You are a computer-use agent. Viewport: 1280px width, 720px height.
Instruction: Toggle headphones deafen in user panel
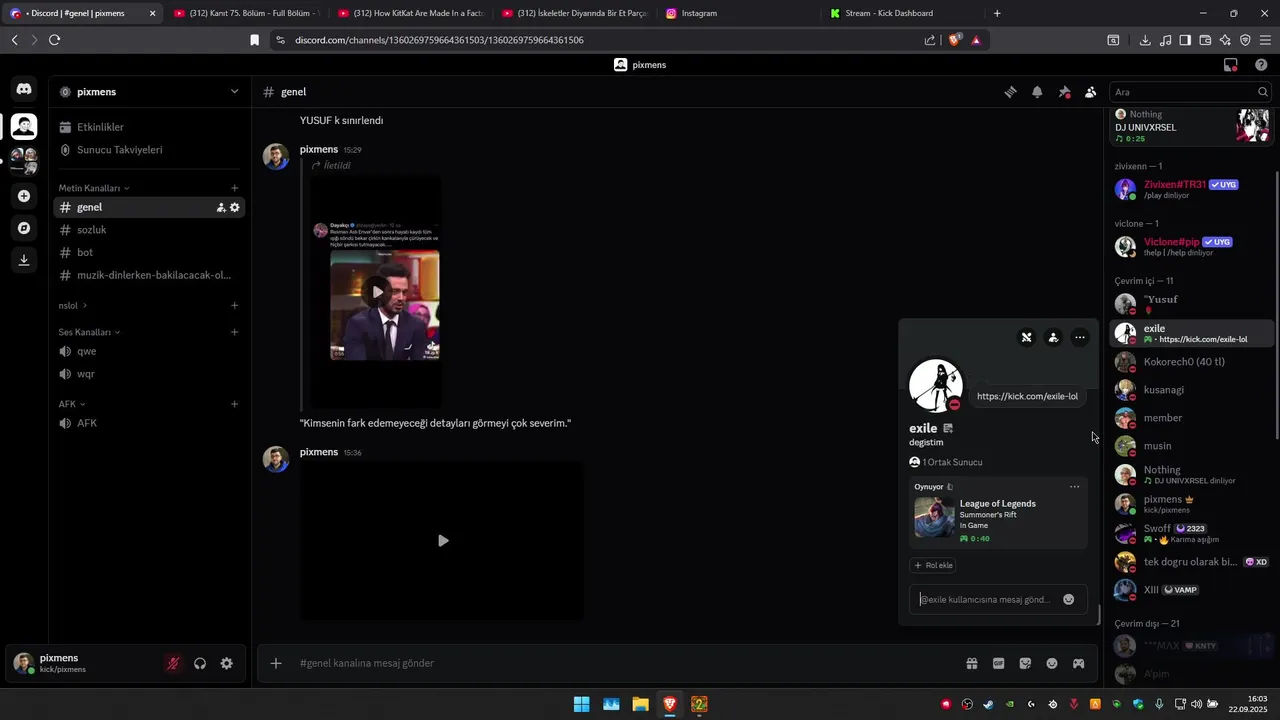[200, 663]
